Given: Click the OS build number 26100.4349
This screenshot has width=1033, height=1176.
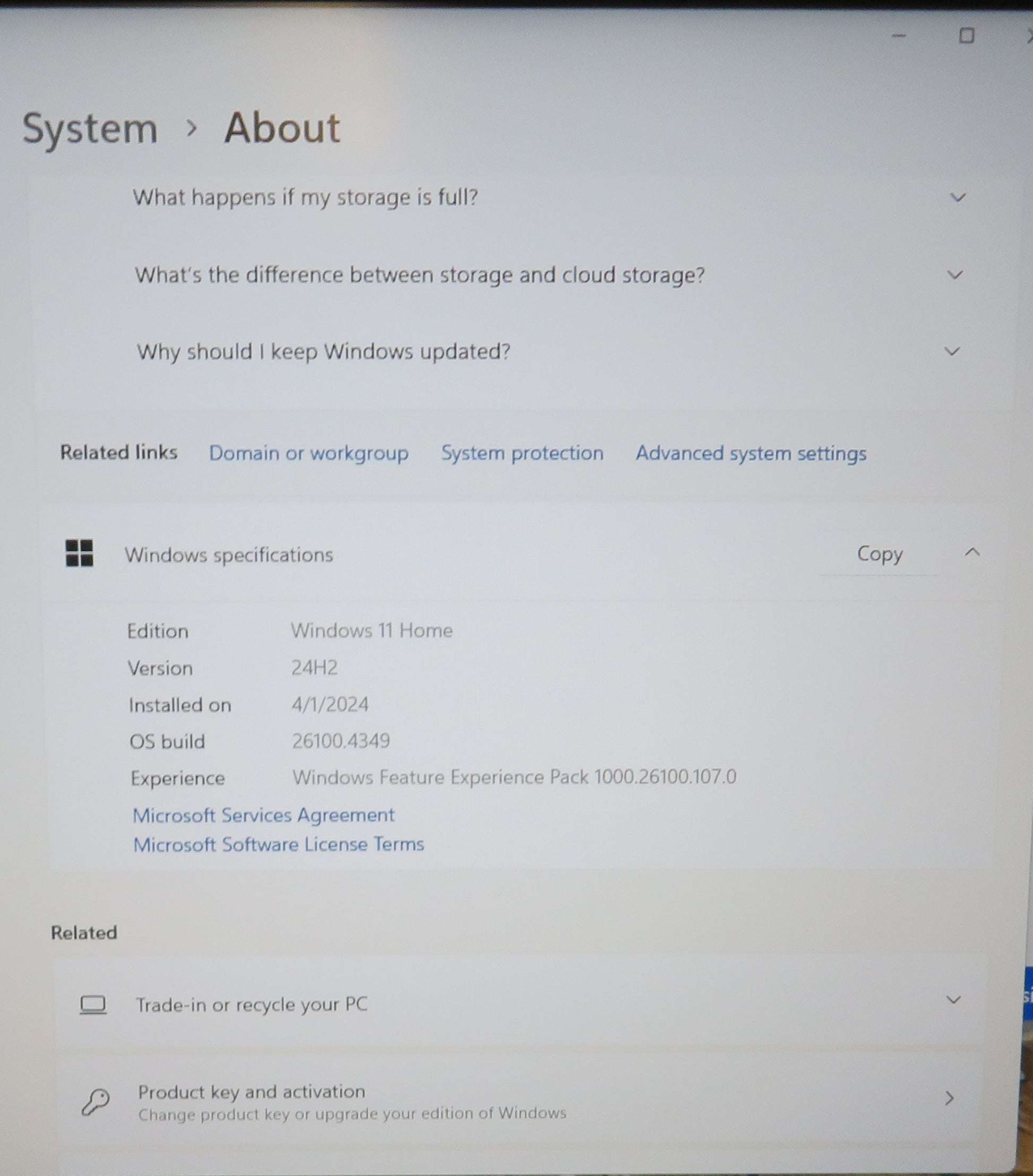Looking at the screenshot, I should click(x=341, y=740).
